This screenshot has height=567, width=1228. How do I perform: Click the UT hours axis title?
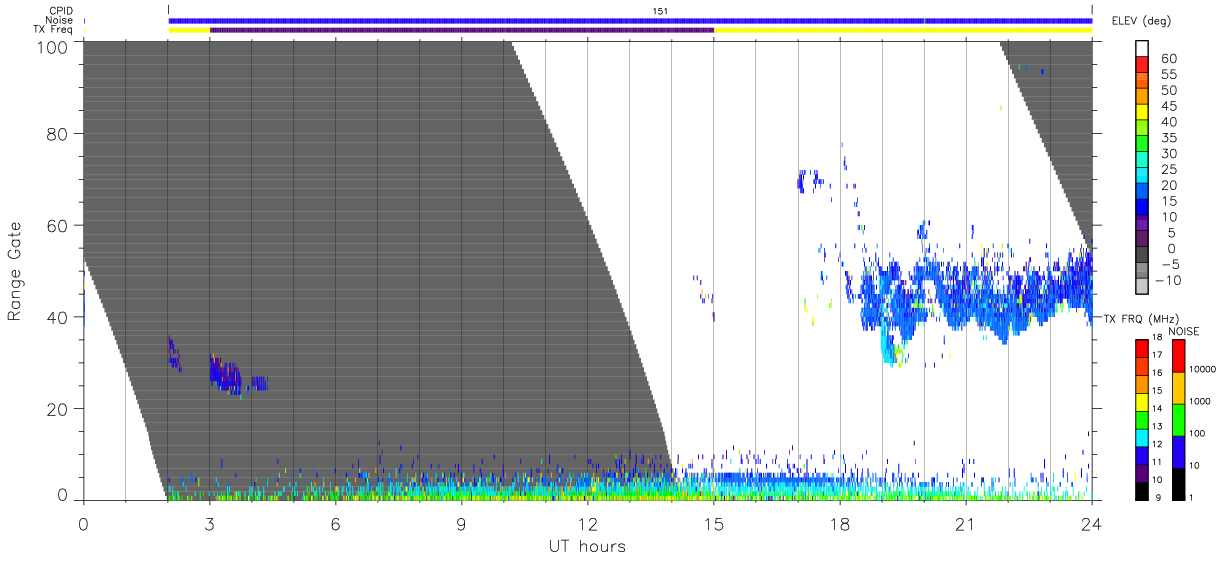coord(586,546)
